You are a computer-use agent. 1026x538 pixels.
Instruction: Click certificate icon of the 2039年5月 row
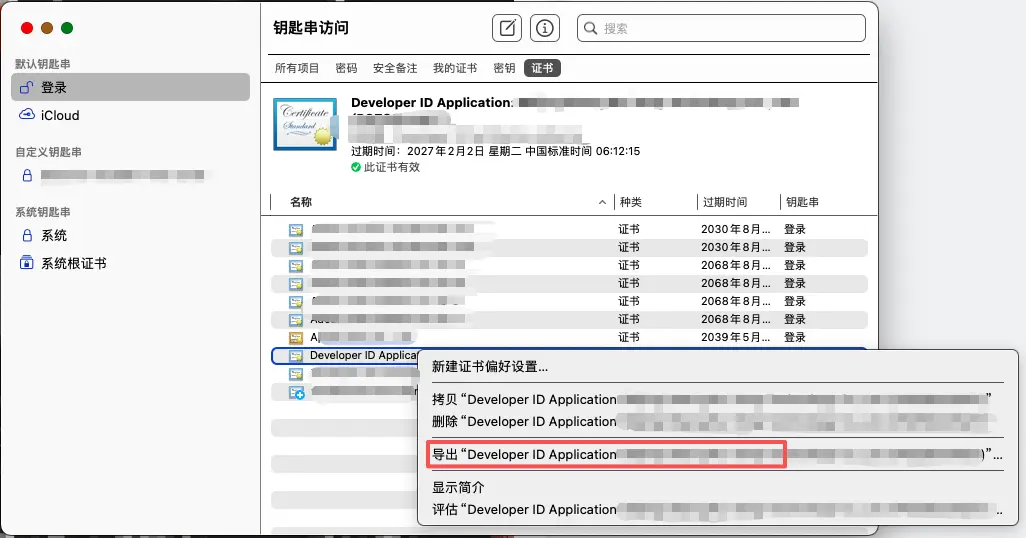pyautogui.click(x=296, y=338)
